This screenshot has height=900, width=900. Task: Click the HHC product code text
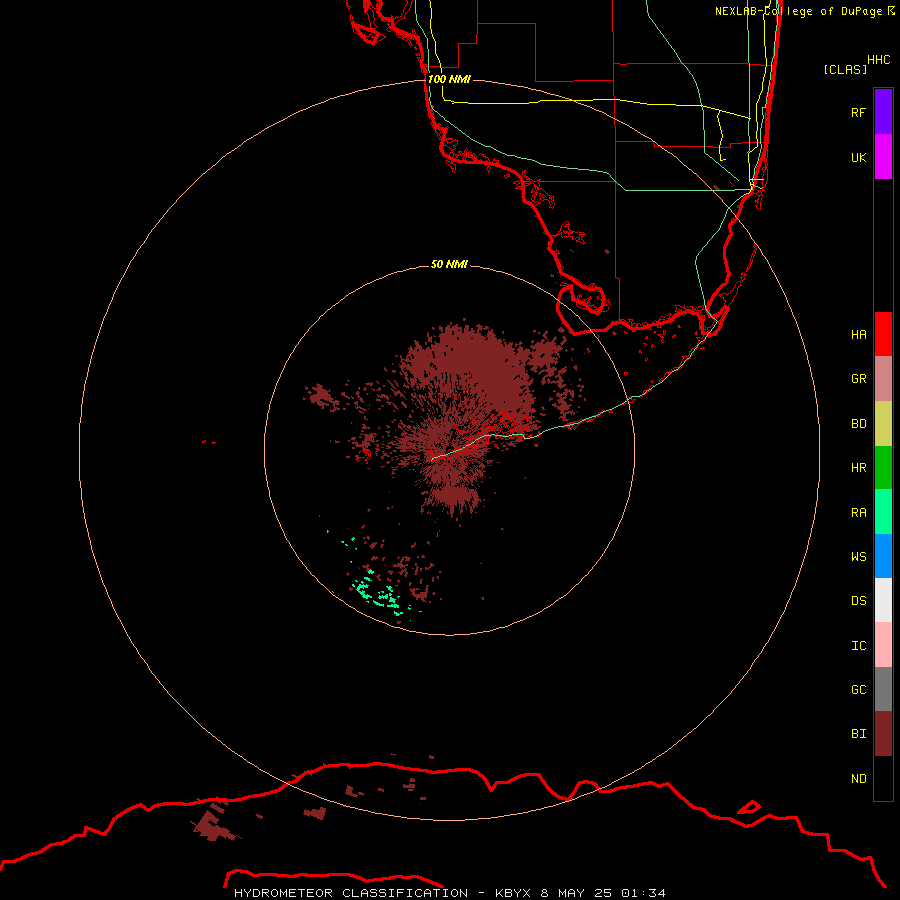[x=878, y=60]
